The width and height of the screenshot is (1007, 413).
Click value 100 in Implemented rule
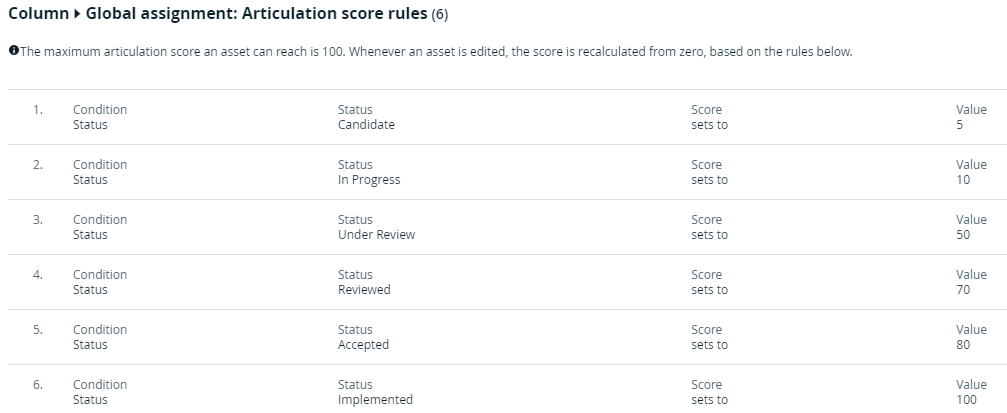click(x=966, y=400)
